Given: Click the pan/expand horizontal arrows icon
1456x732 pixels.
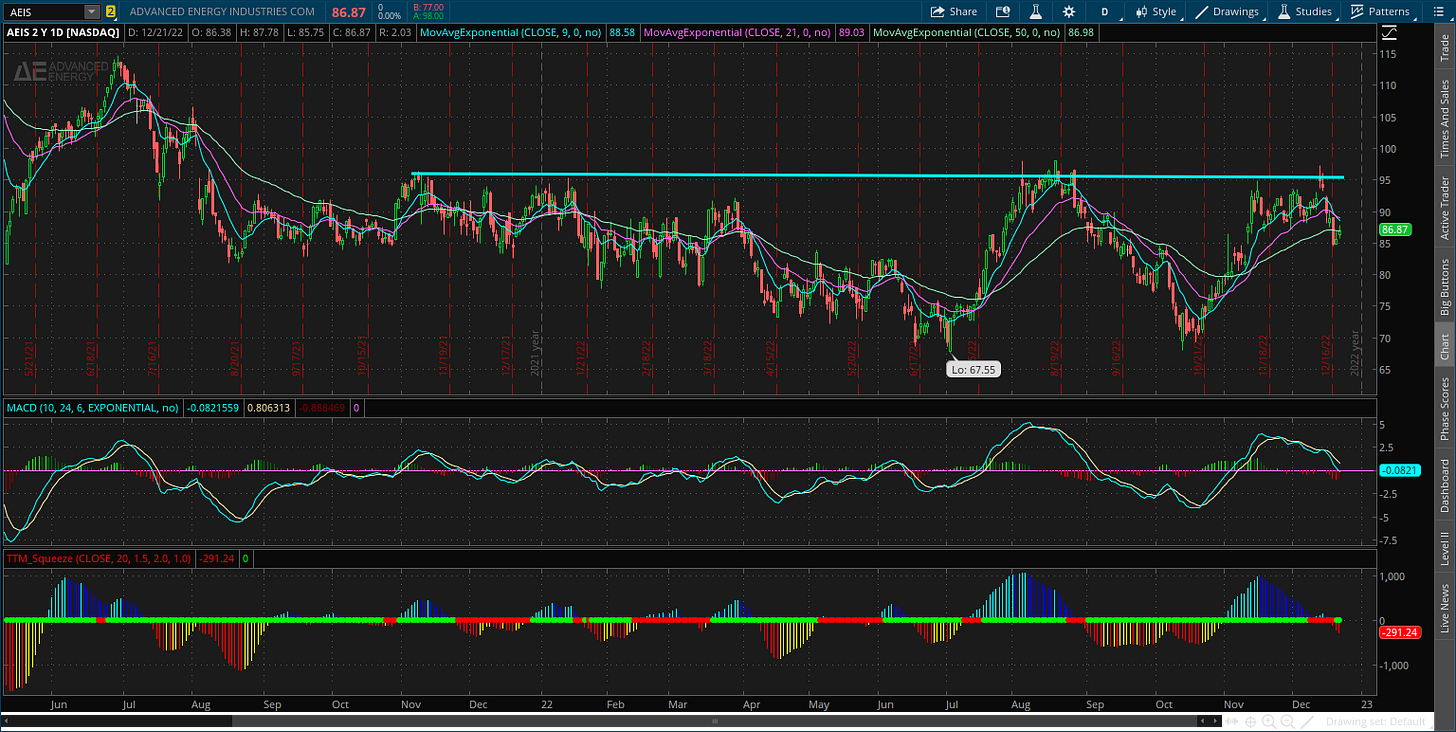Looking at the screenshot, I should click(1232, 721).
